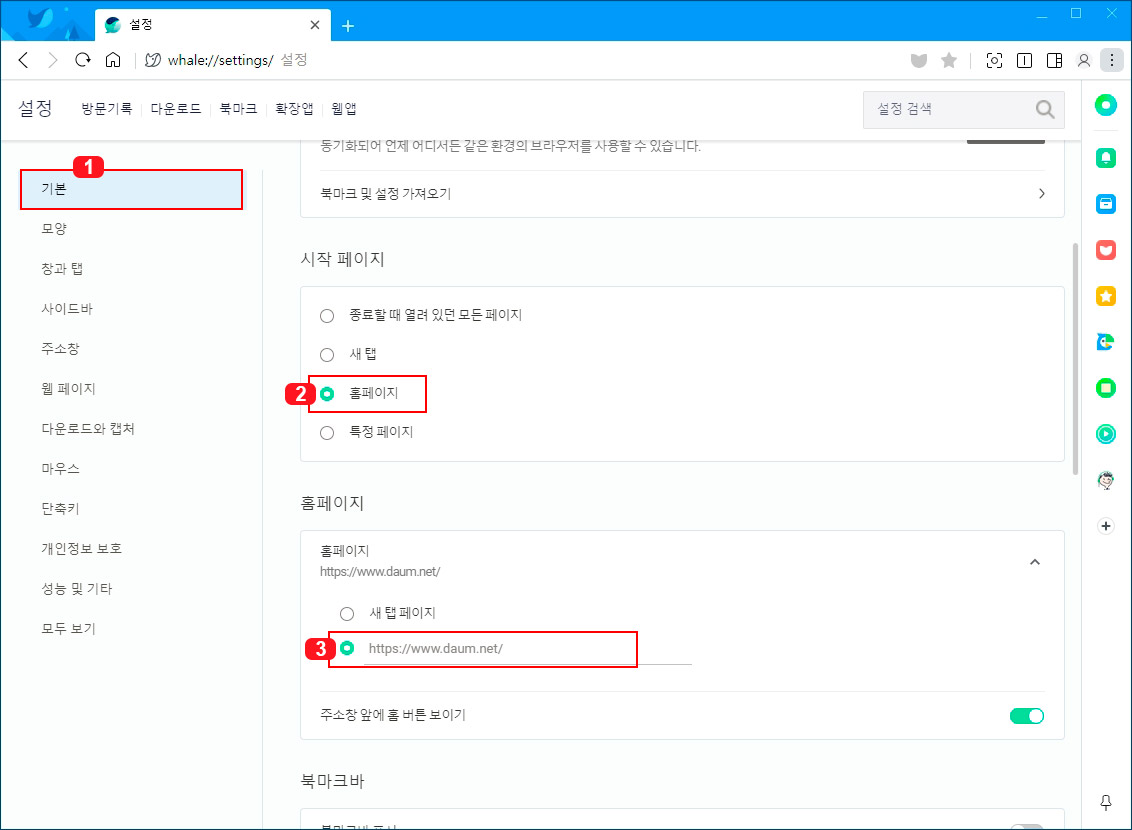The height and width of the screenshot is (830, 1132).
Task: Reload the settings page
Action: pyautogui.click(x=83, y=59)
